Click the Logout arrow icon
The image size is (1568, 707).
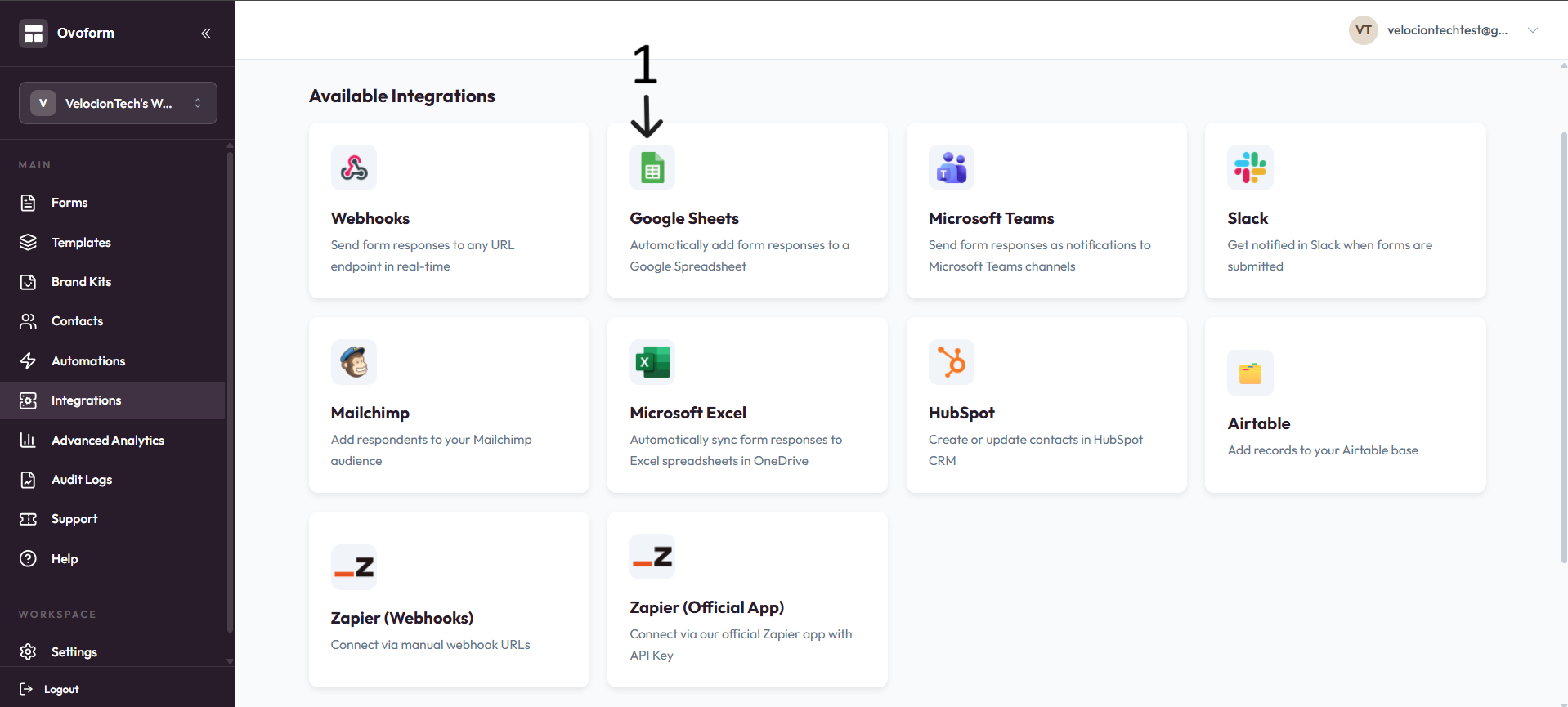(26, 689)
